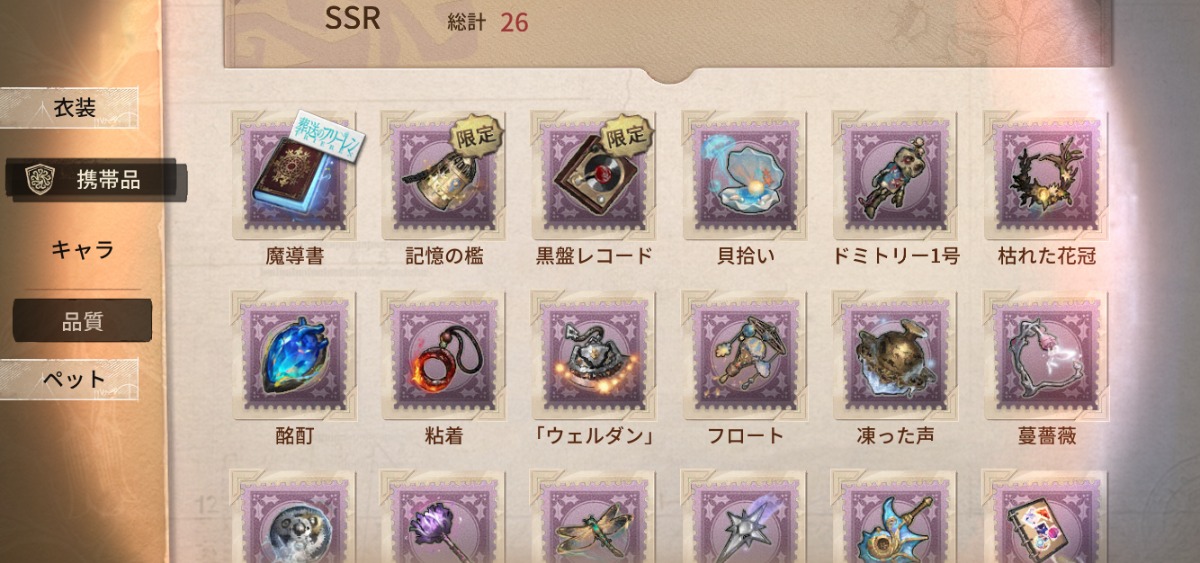The height and width of the screenshot is (563, 1200).
Task: Open the 「ウェルダン」 item stamp
Action: coord(594,357)
